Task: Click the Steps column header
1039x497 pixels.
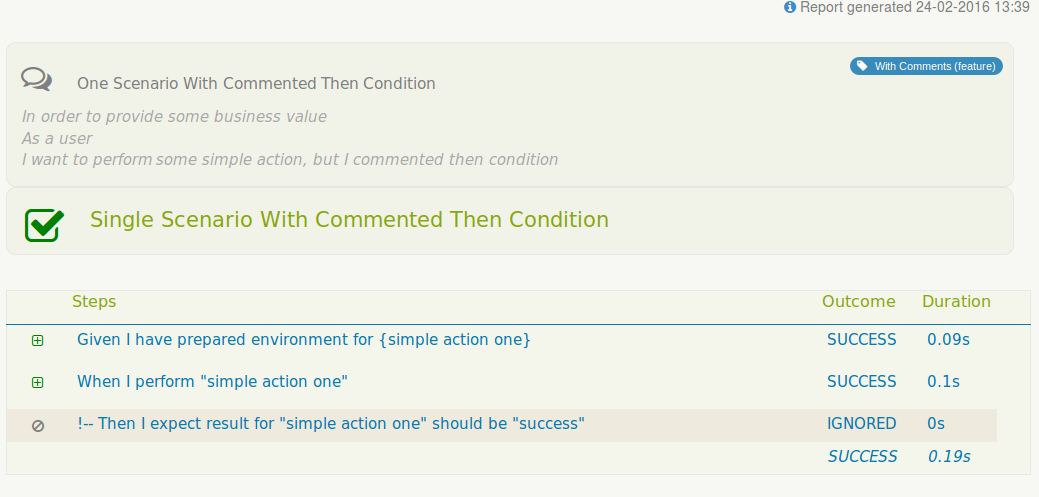Action: tap(94, 302)
